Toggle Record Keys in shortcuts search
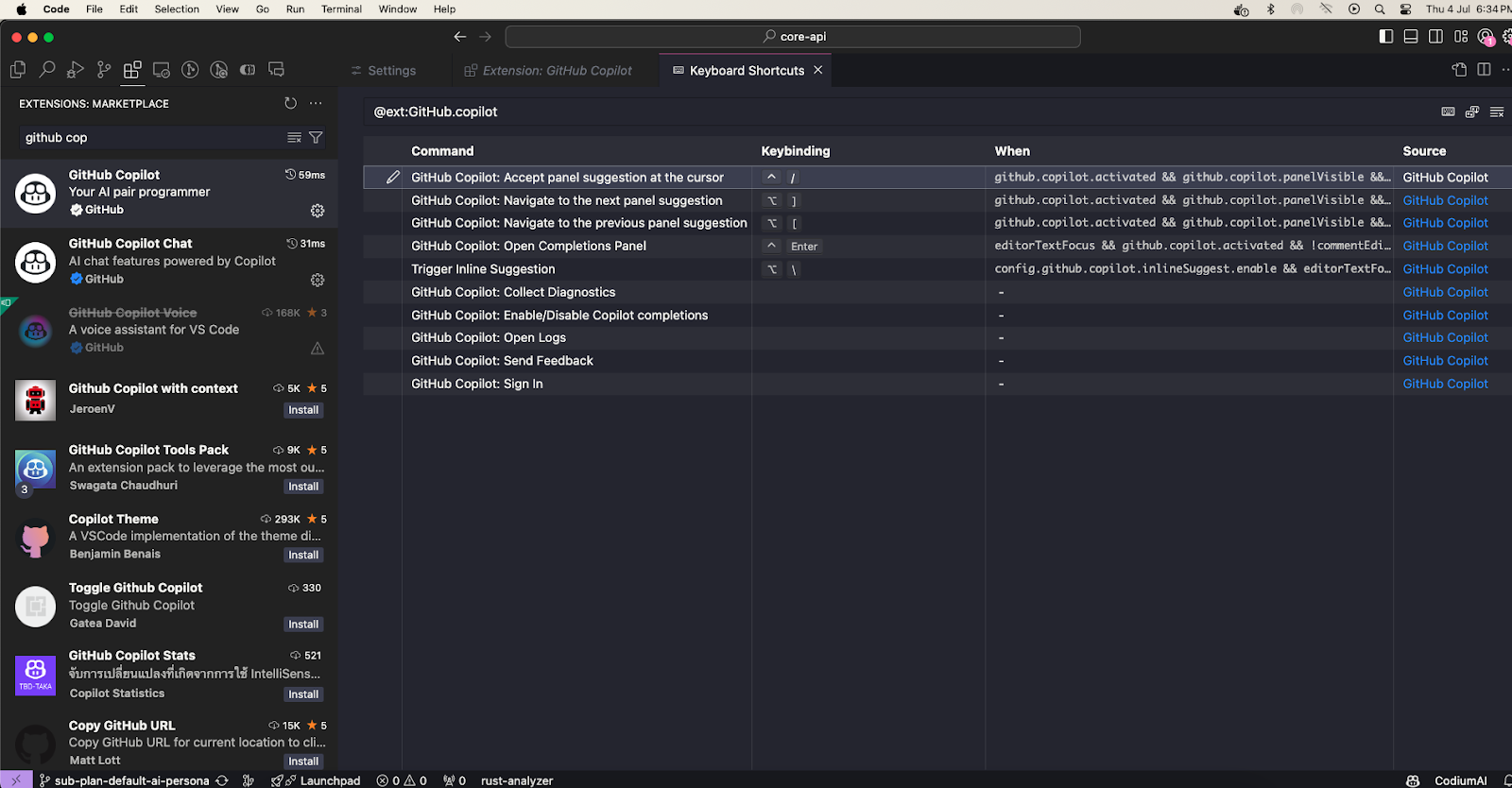 coord(1448,111)
